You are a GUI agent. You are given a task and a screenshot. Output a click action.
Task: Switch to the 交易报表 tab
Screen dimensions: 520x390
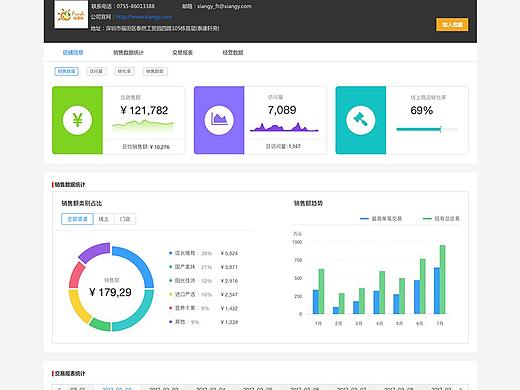[182, 53]
